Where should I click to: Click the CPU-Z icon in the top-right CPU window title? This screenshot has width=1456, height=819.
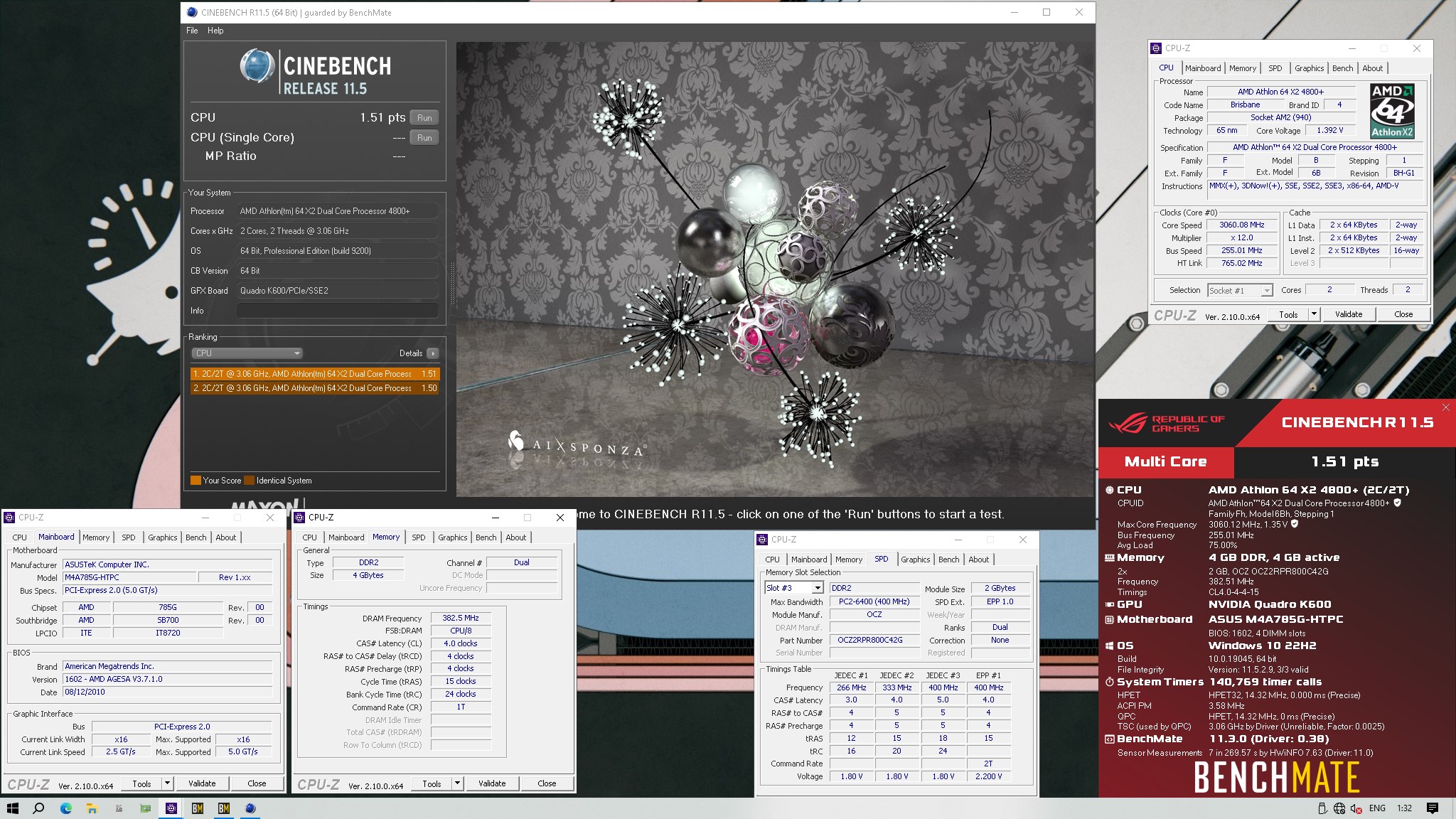click(1156, 48)
